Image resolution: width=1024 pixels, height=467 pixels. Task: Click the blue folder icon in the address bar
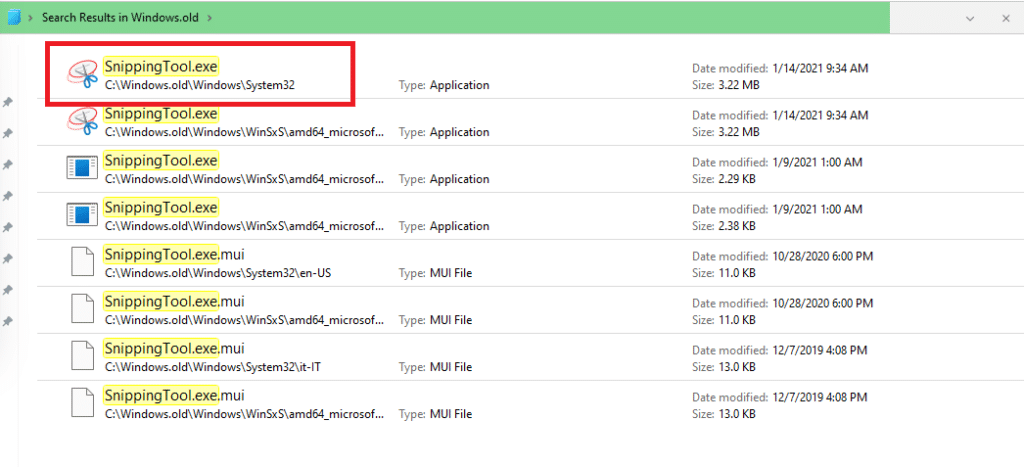(14, 17)
